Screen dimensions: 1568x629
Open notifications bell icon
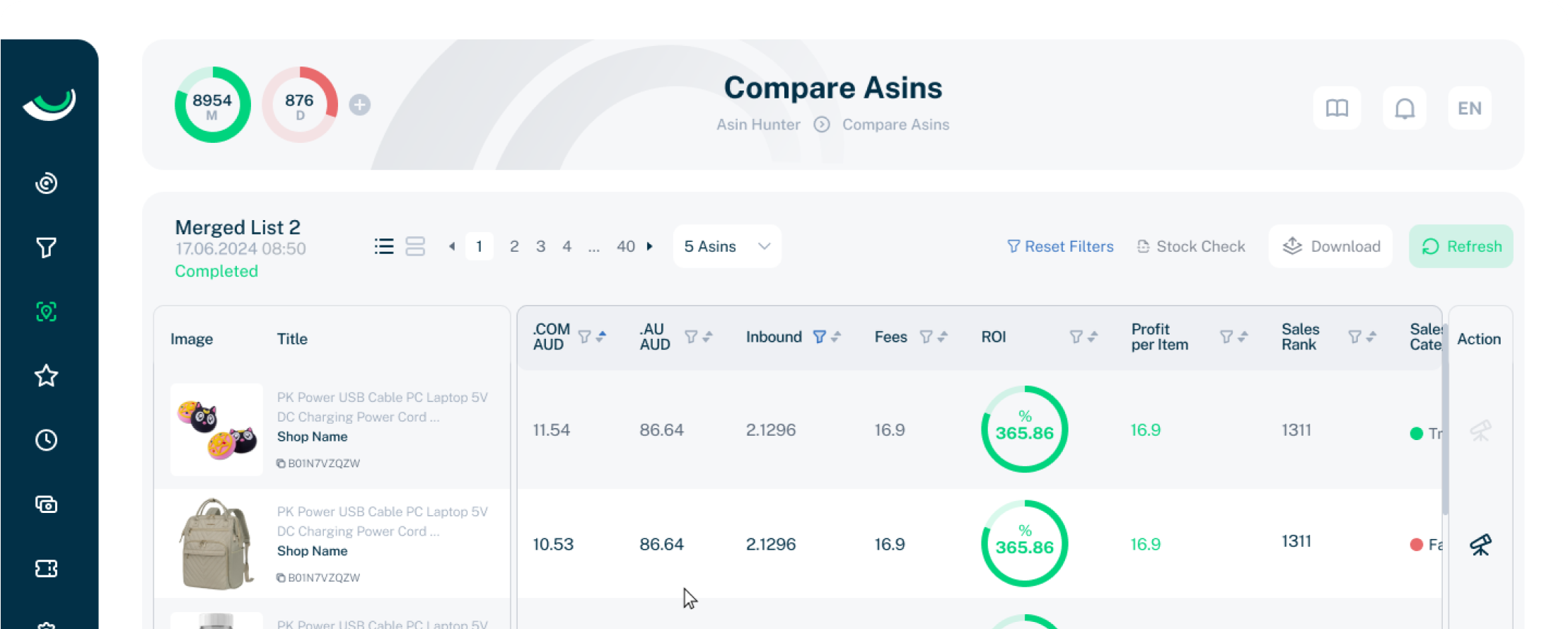pos(1405,108)
